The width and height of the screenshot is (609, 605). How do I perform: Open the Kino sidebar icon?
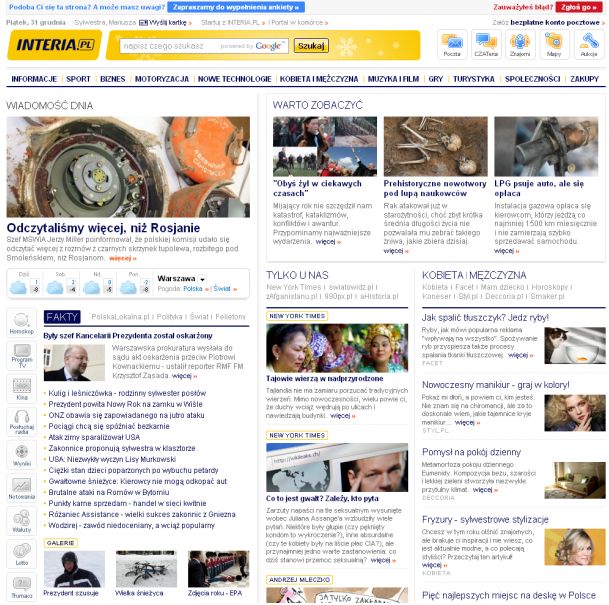click(22, 388)
